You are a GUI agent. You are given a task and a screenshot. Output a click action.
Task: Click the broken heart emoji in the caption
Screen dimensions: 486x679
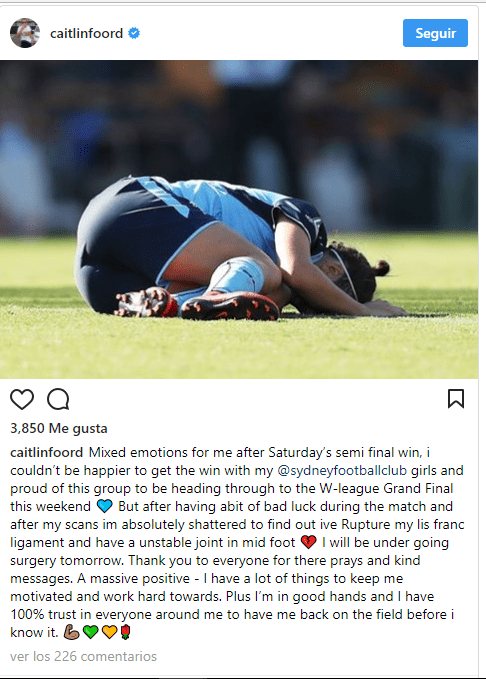coord(308,542)
